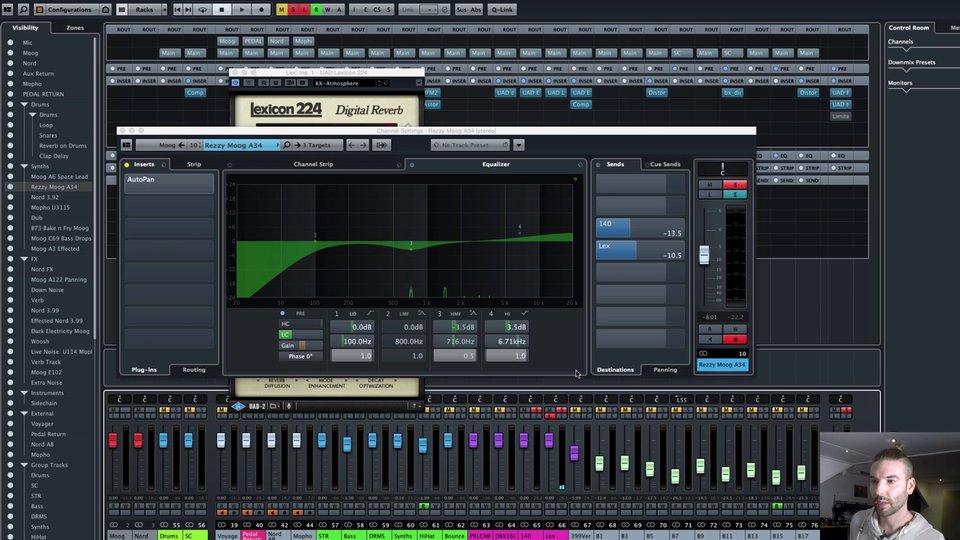Go to previous marker transport icon
The image size is (960, 540).
point(178,9)
